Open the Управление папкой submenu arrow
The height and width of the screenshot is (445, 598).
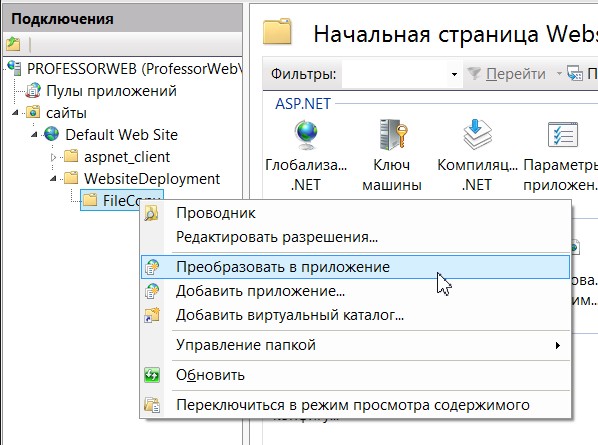point(558,345)
